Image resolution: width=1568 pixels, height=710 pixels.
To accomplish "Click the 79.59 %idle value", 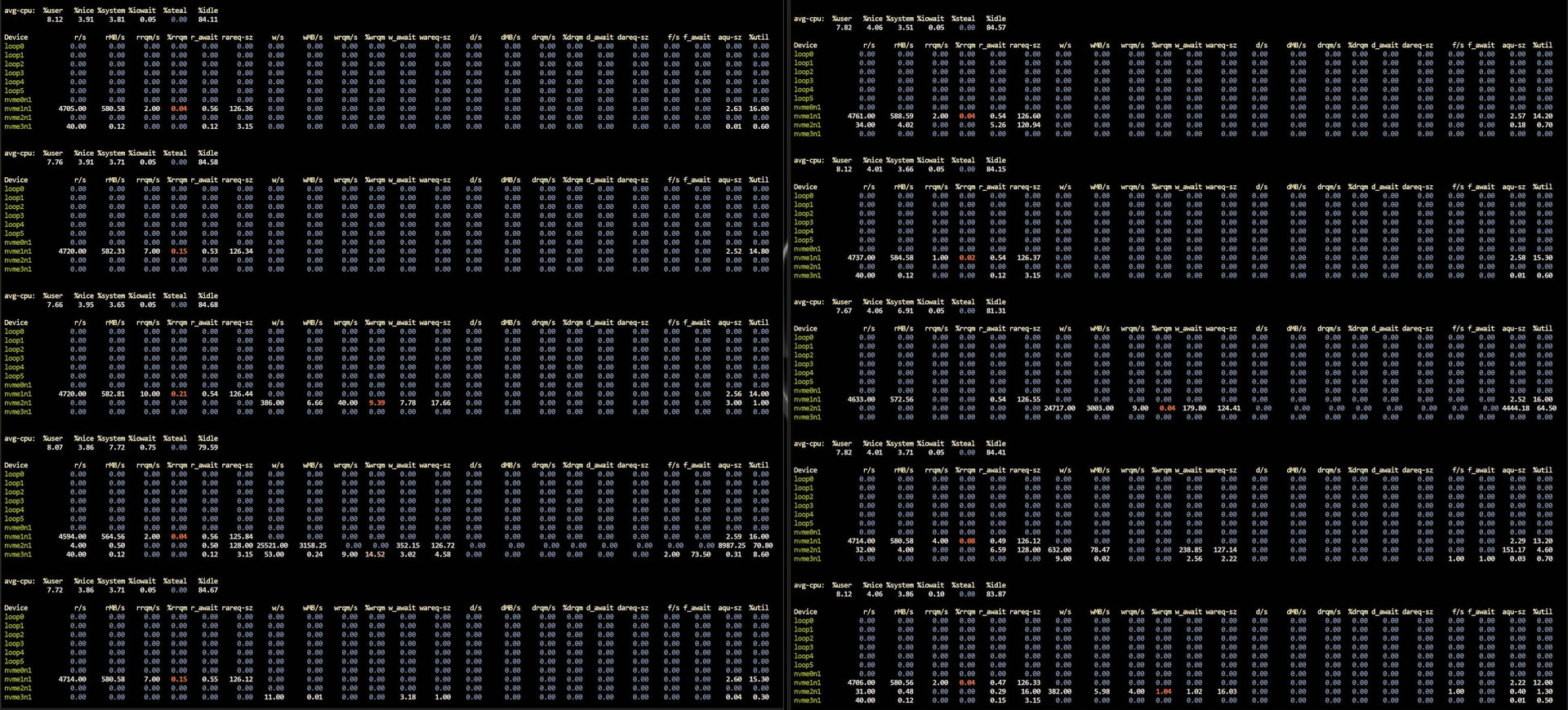I will click(208, 447).
